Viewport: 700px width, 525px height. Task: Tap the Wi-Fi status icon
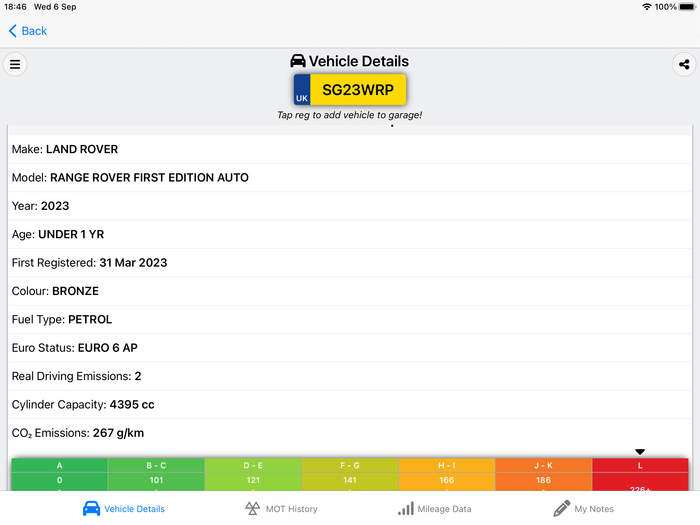pyautogui.click(x=646, y=7)
